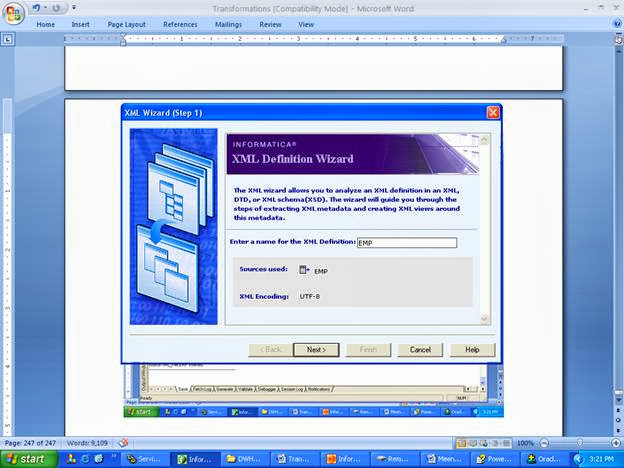This screenshot has width=624, height=468.
Task: Click the zoom slider handle
Action: coord(579,443)
